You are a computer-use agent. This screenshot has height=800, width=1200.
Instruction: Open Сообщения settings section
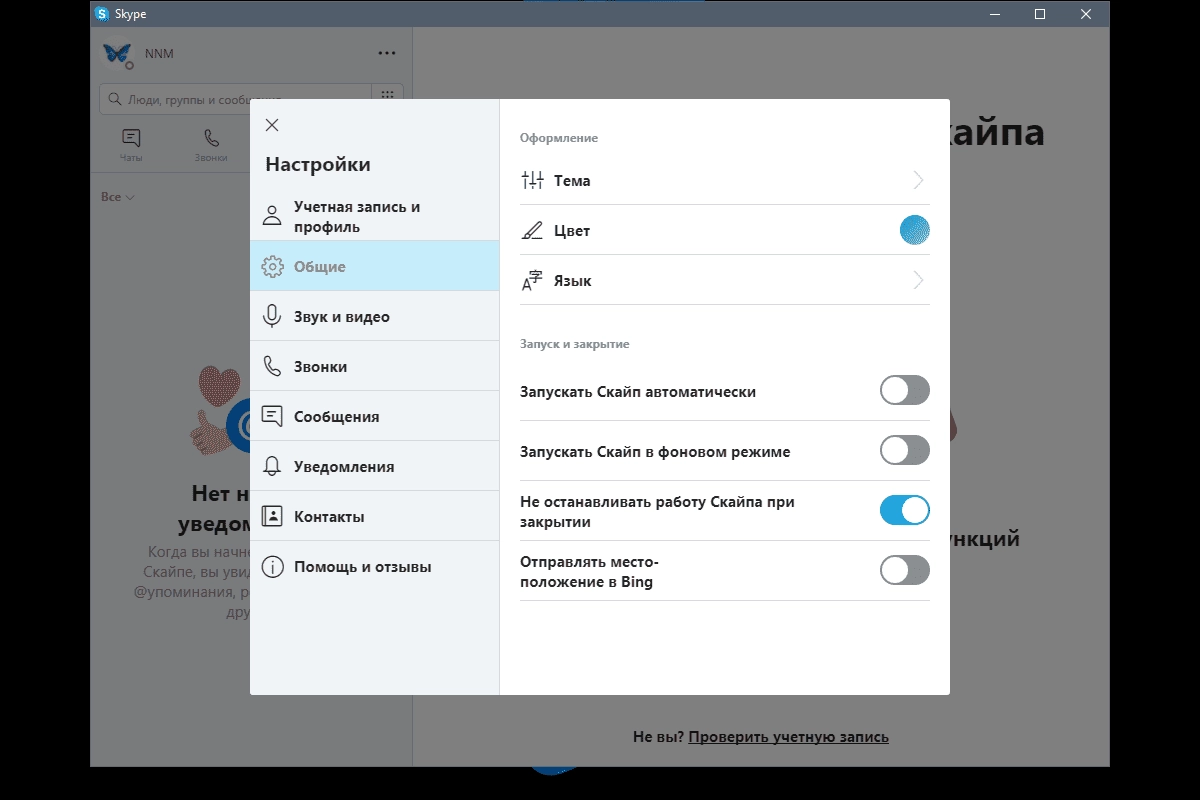374,416
